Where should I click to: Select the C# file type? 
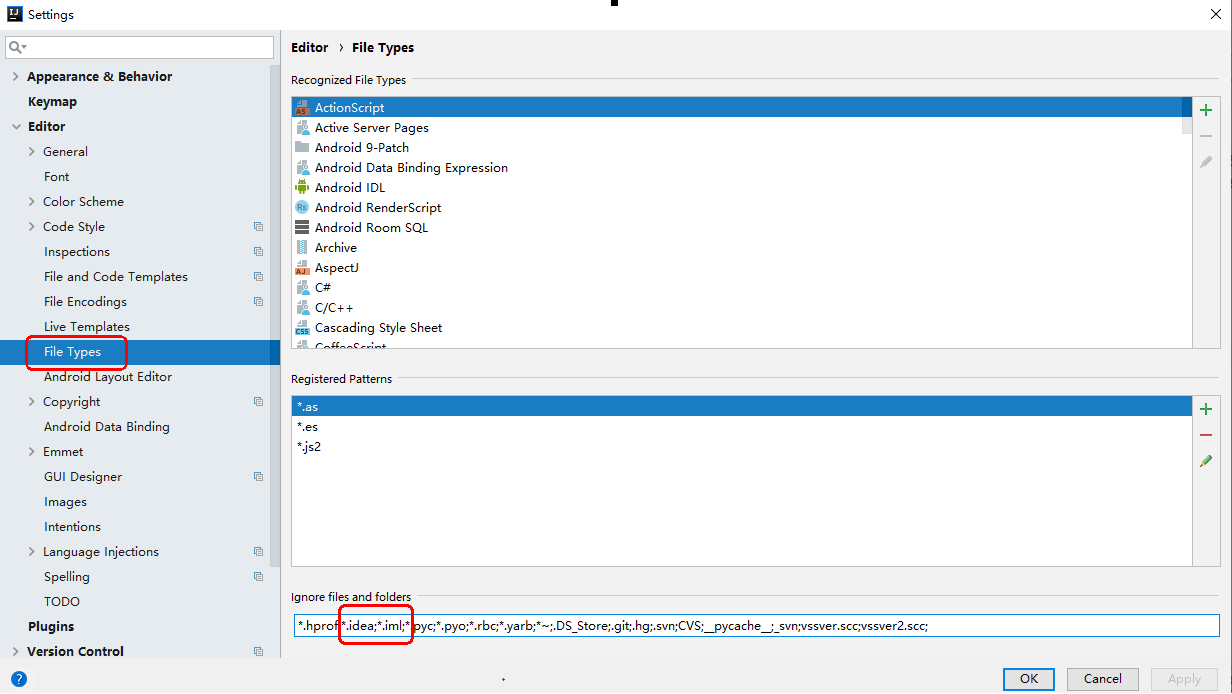[x=323, y=287]
